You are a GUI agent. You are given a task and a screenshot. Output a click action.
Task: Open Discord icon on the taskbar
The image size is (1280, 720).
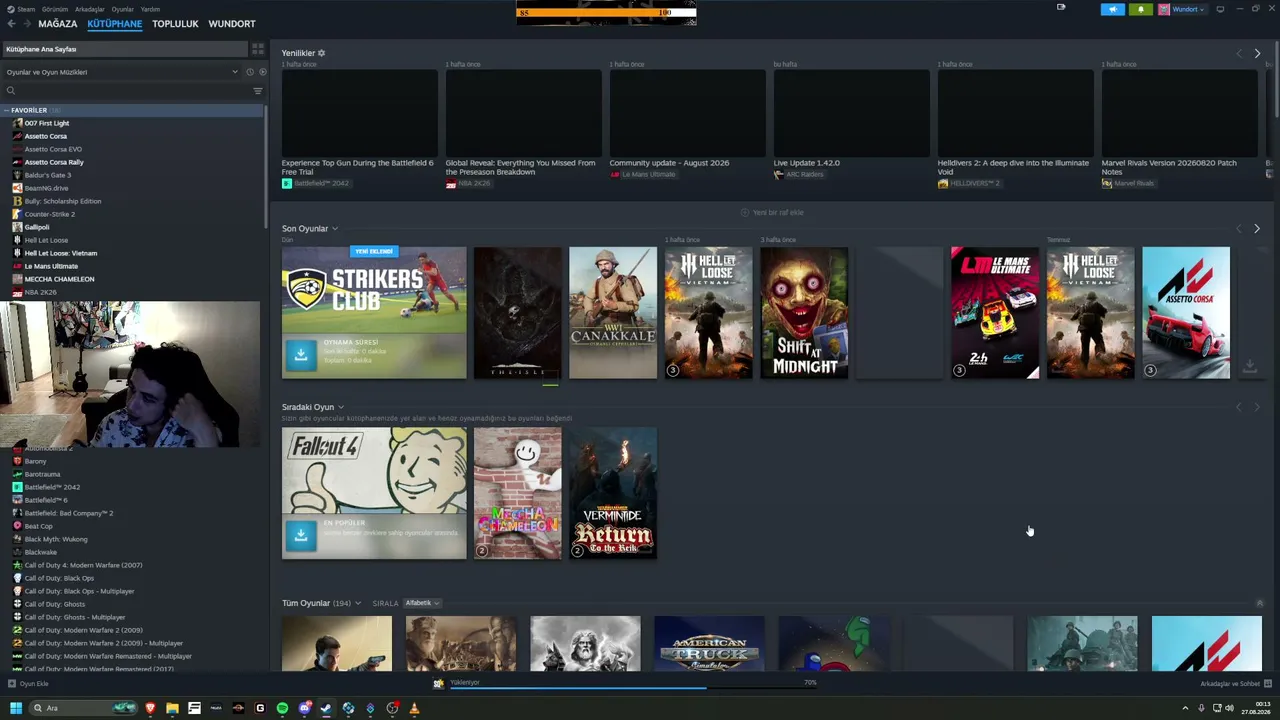click(304, 708)
